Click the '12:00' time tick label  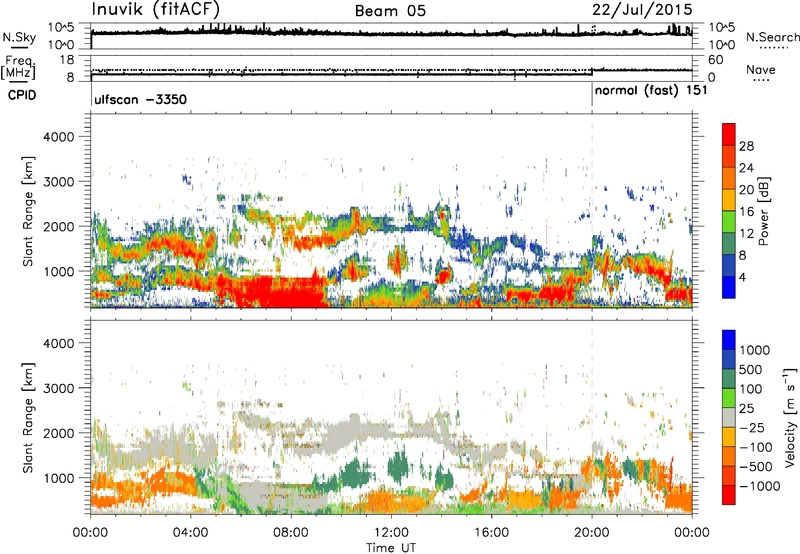tap(391, 533)
